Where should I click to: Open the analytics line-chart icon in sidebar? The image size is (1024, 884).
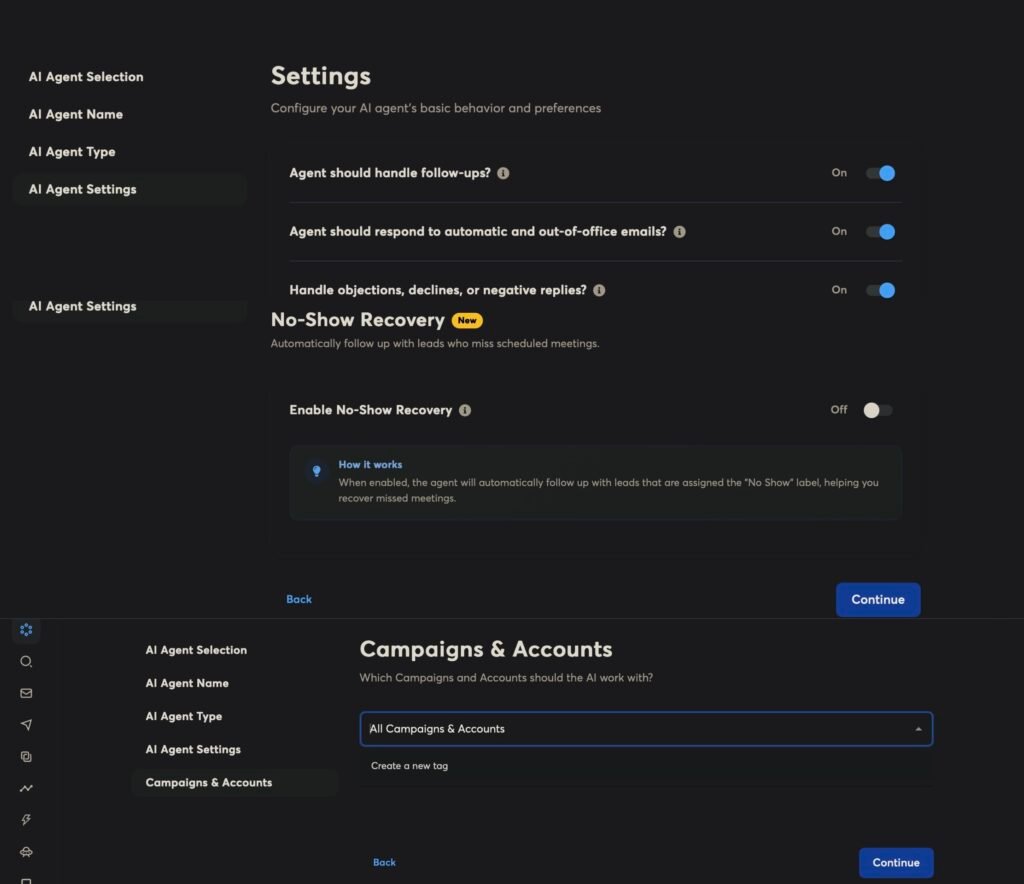point(26,788)
